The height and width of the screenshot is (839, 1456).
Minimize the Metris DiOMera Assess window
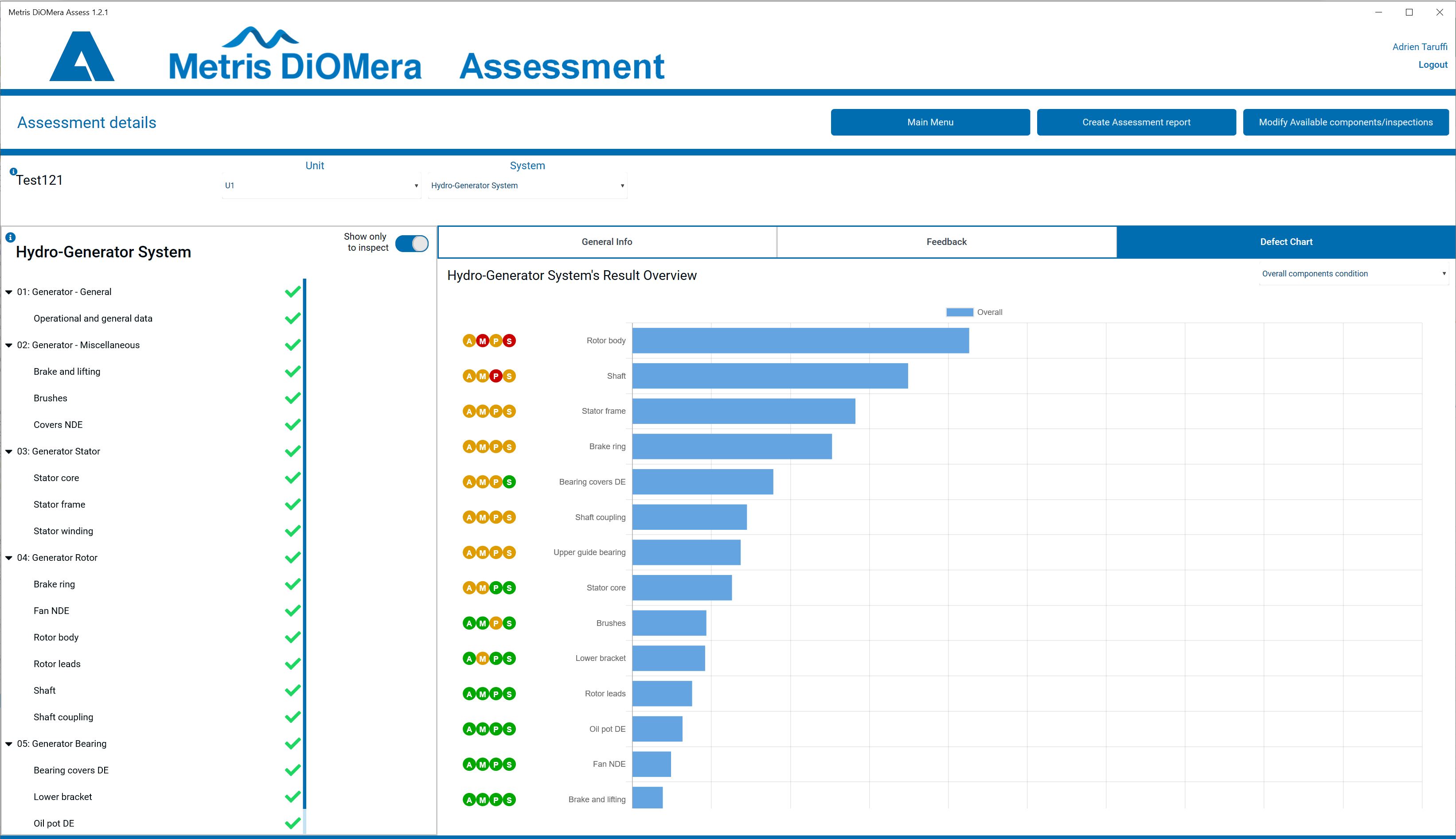point(1379,12)
